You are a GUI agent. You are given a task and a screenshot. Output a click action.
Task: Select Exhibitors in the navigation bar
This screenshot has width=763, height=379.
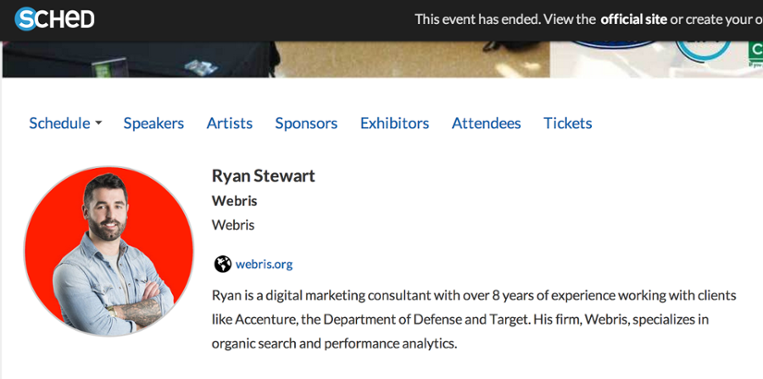click(395, 123)
